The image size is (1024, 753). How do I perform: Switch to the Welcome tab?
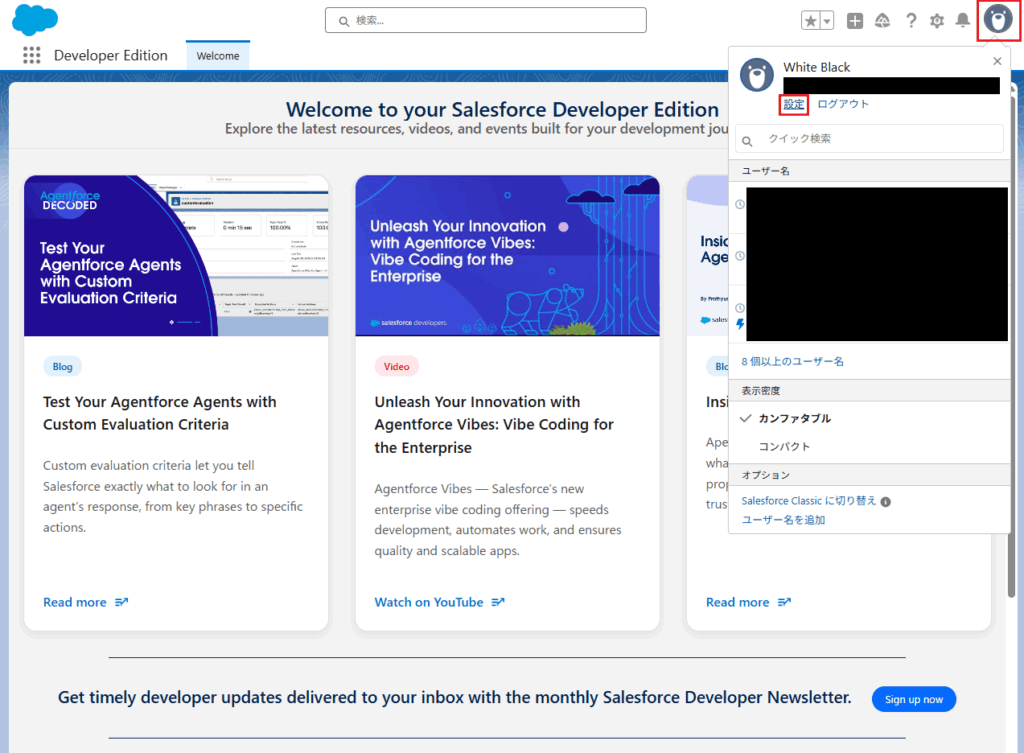pos(217,56)
